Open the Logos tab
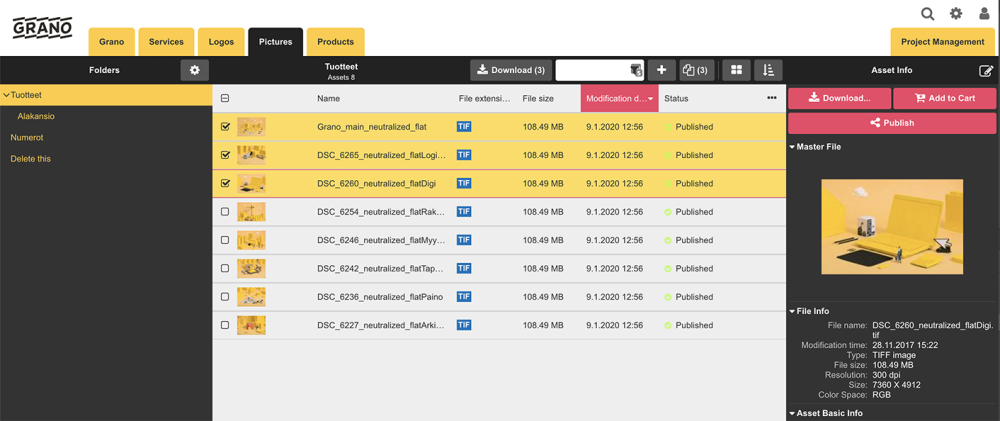Viewport: 1000px width, 421px height. tap(221, 42)
